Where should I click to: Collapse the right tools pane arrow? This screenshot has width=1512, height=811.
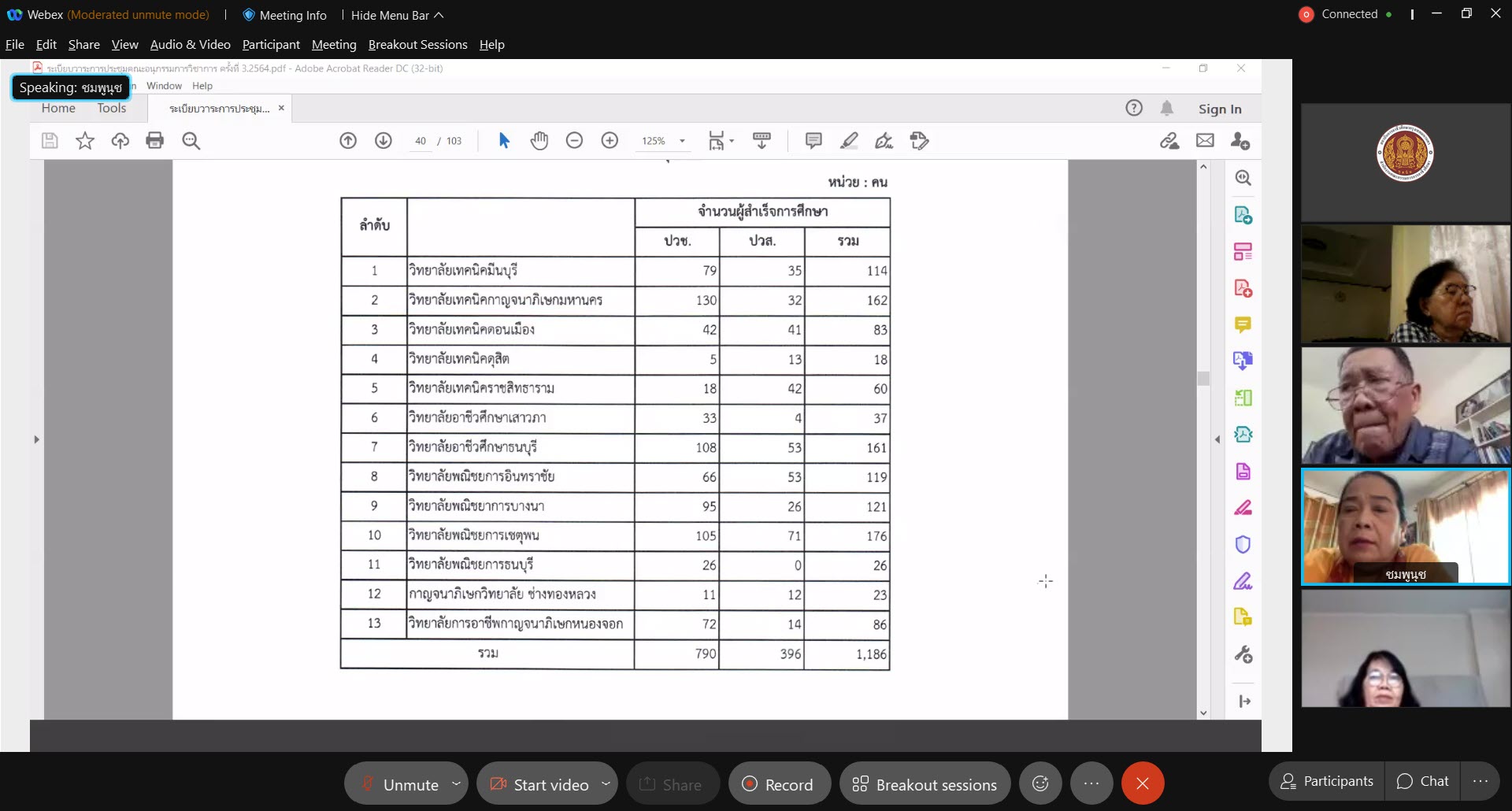(x=1217, y=439)
